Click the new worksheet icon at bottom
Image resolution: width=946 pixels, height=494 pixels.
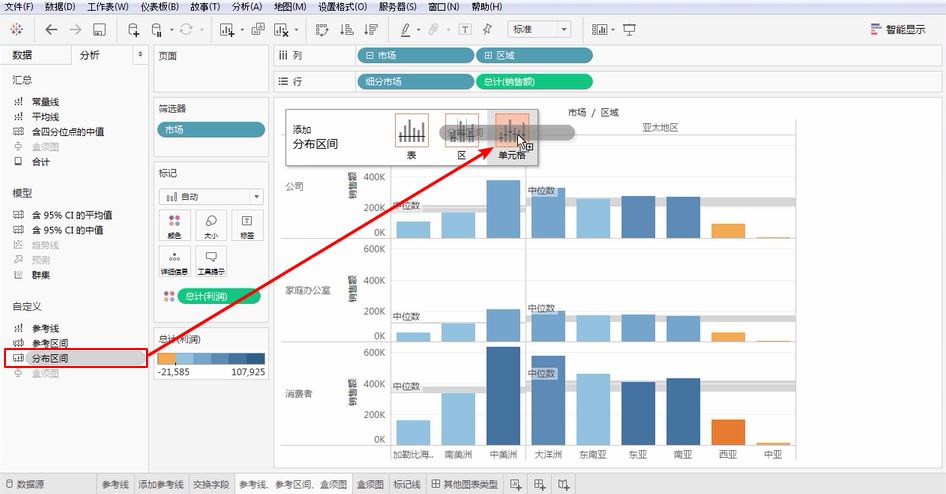(516, 485)
